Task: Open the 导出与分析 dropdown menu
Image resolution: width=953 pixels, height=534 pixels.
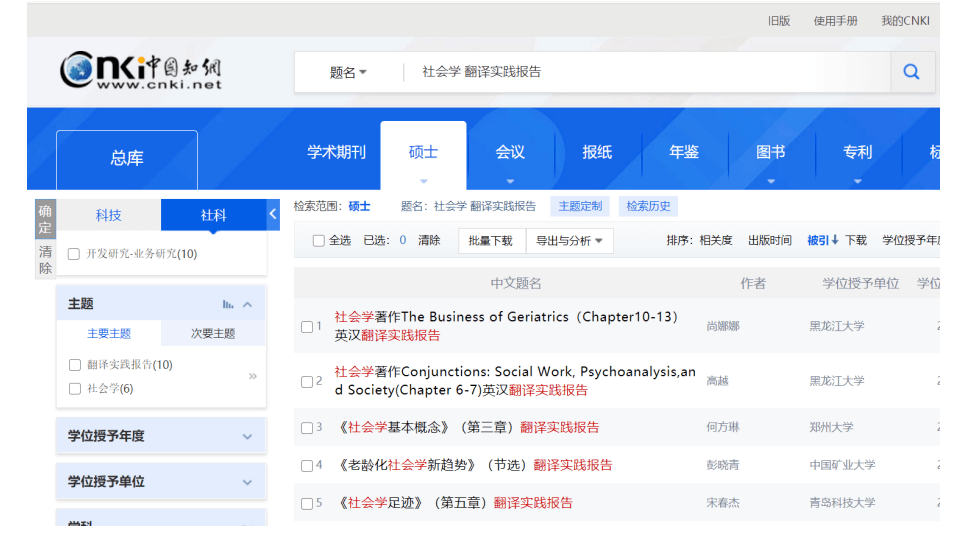Action: click(569, 241)
